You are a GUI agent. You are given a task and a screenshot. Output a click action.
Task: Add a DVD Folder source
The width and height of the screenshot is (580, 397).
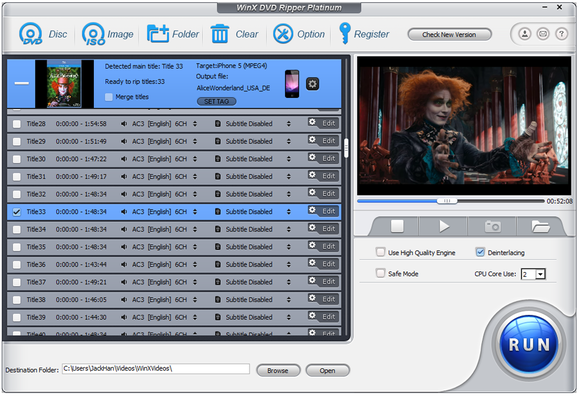(158, 34)
